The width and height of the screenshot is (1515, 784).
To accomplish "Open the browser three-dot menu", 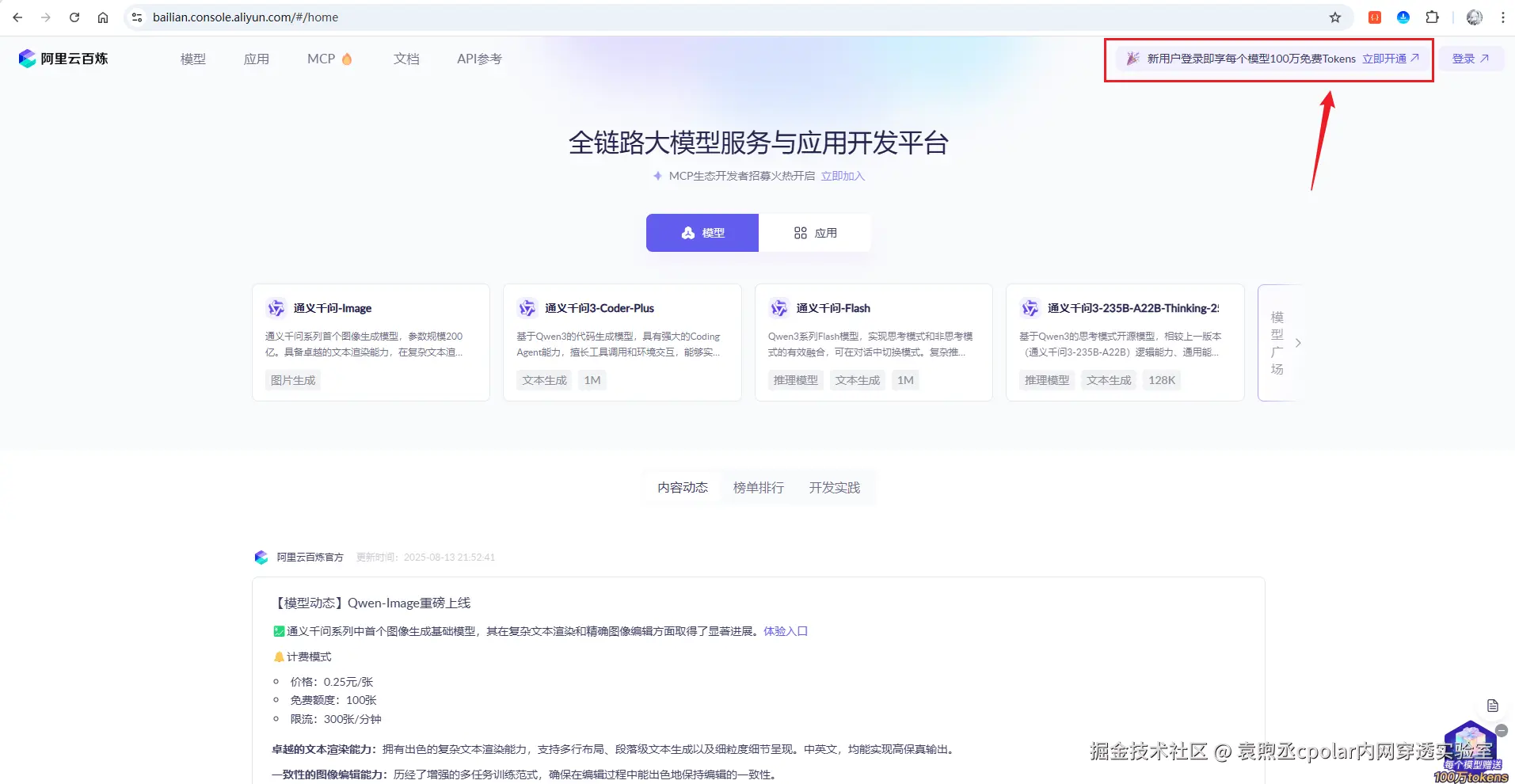I will [1502, 17].
